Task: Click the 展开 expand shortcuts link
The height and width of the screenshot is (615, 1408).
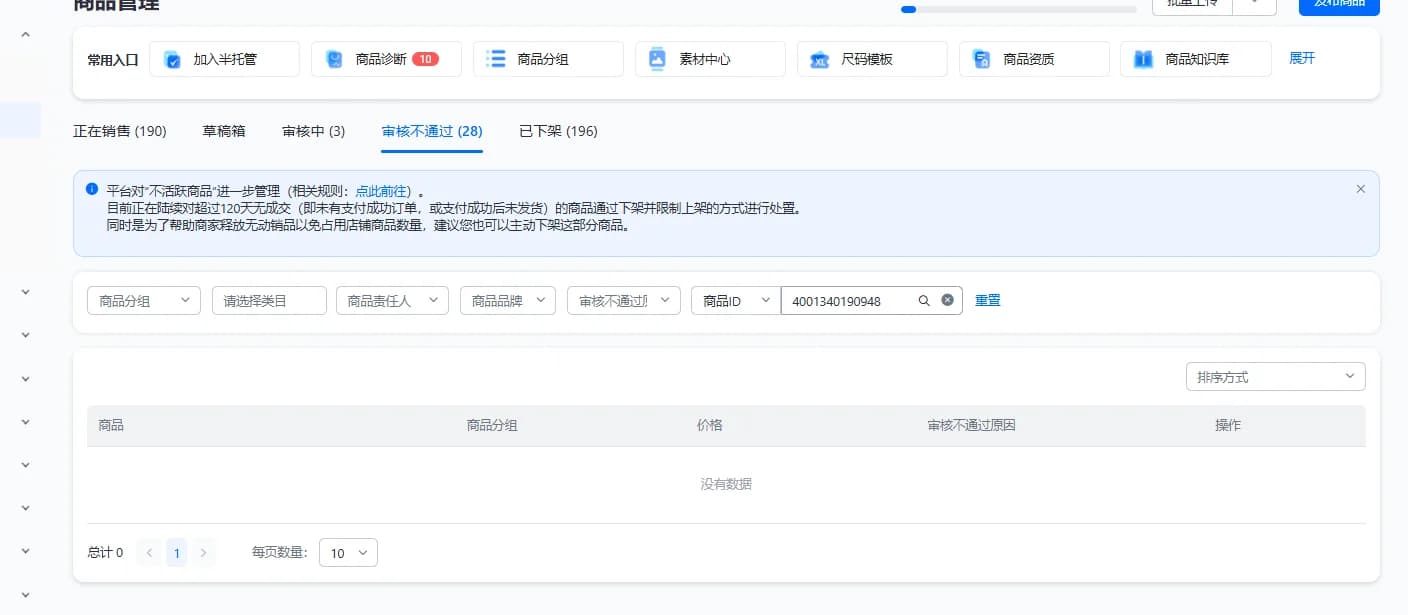Action: click(1302, 58)
